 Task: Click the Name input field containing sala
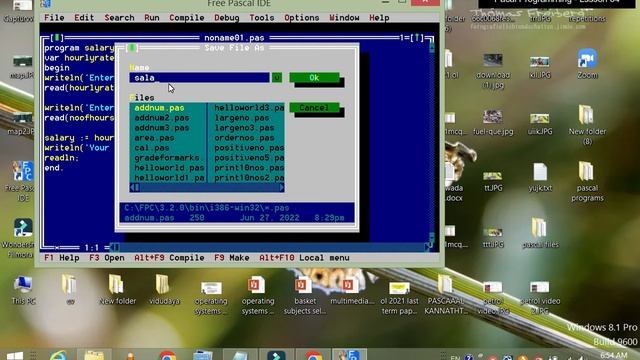point(199,78)
